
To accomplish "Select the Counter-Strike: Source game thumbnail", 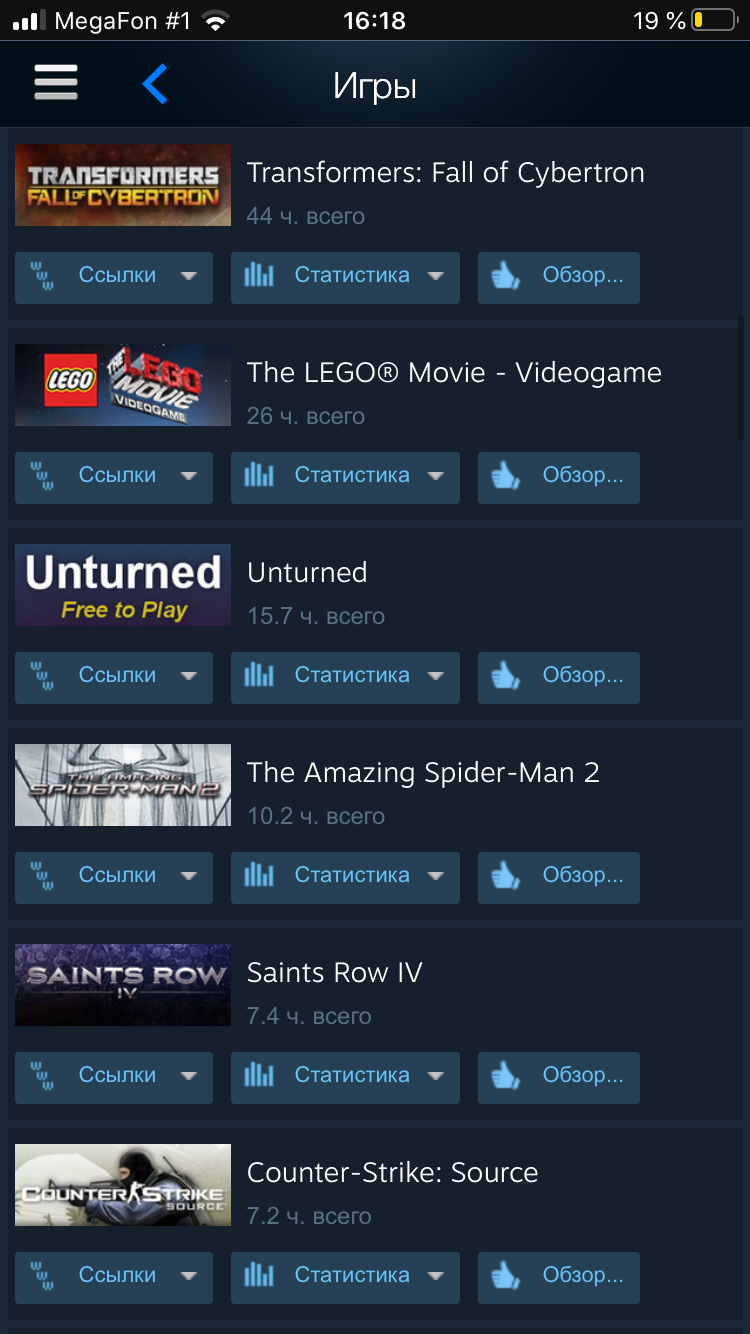I will 123,1185.
